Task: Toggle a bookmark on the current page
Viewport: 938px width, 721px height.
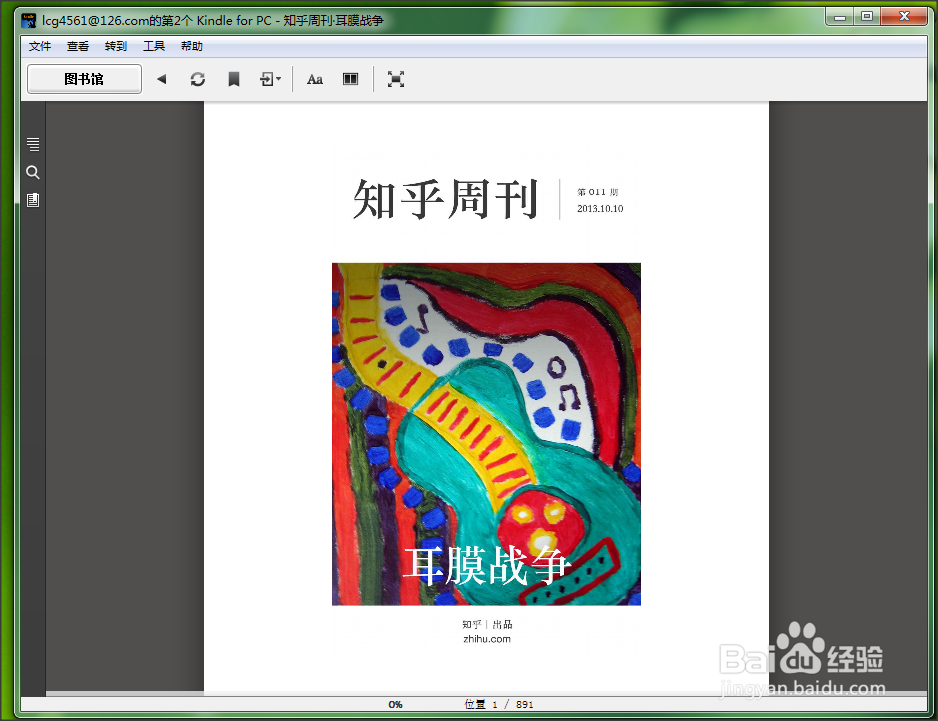Action: coord(233,79)
